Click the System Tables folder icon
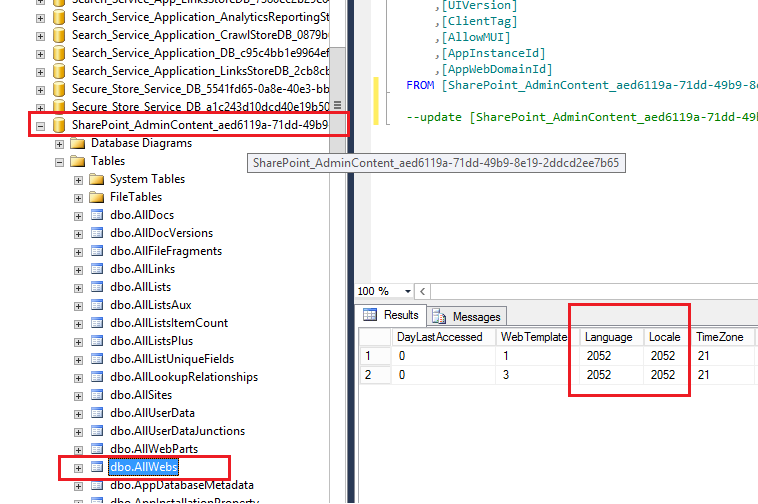 [x=97, y=179]
